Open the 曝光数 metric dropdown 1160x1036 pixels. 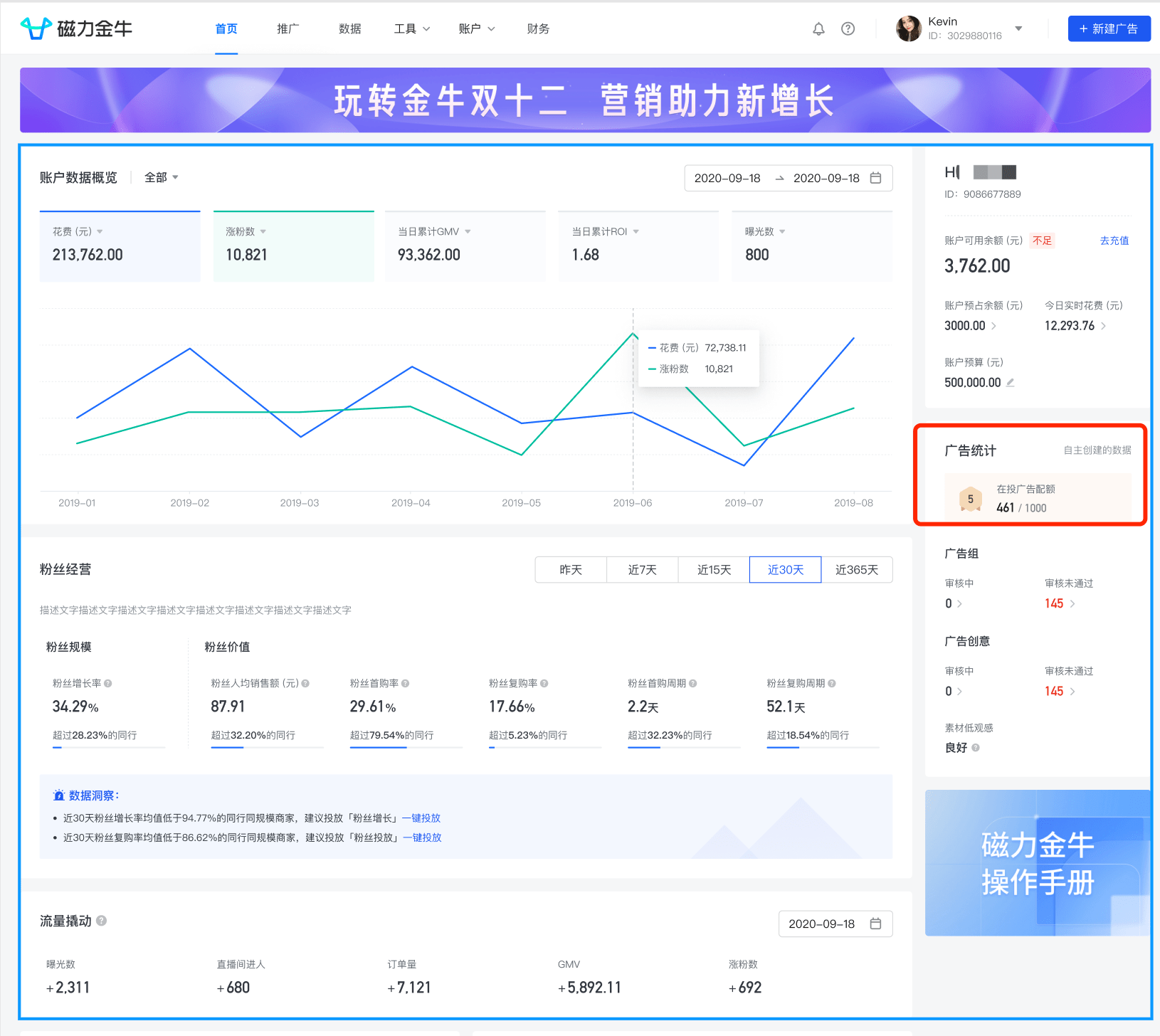point(782,232)
